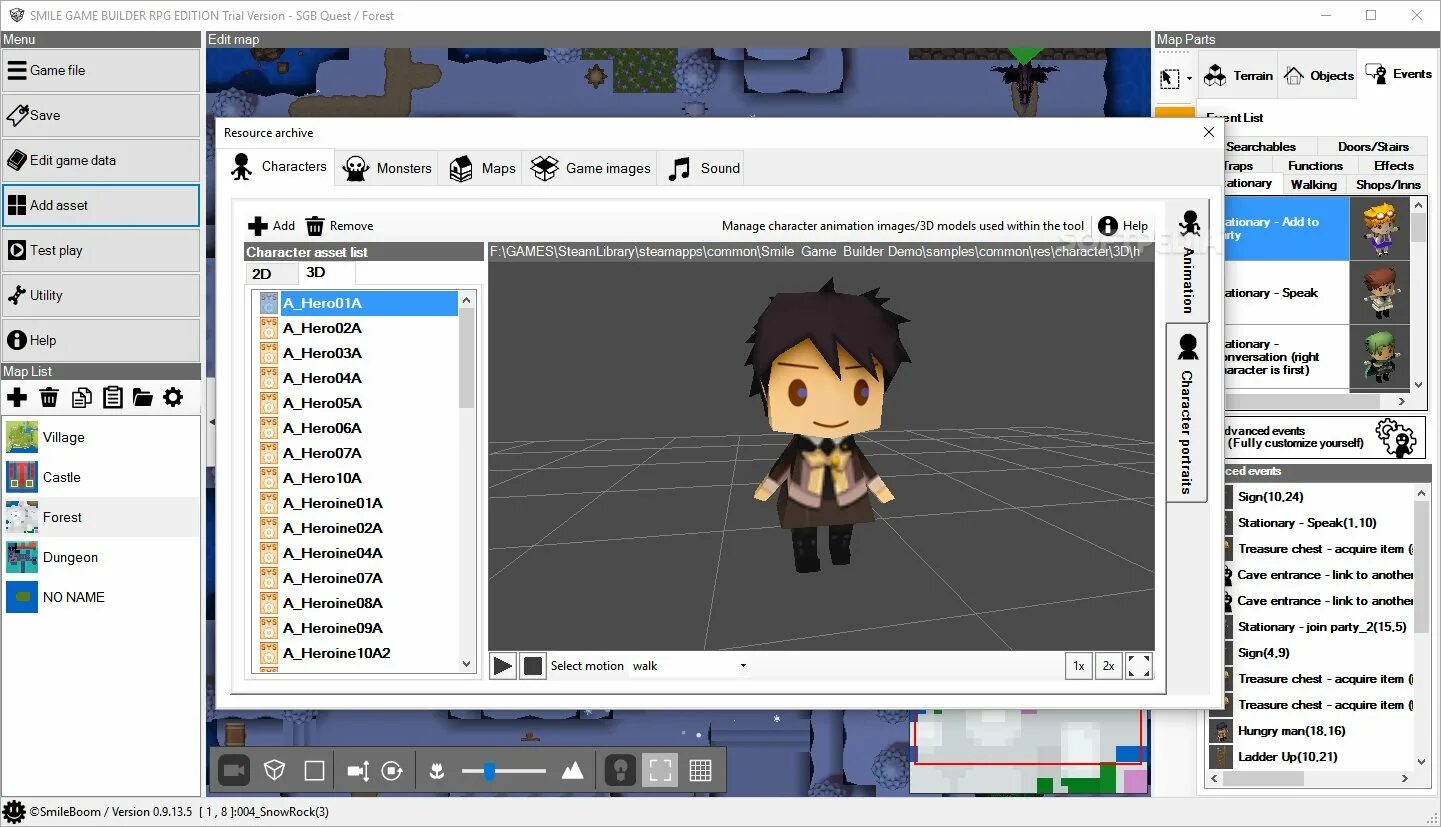Switch to the Events tab
This screenshot has width=1441, height=827.
pos(1398,74)
